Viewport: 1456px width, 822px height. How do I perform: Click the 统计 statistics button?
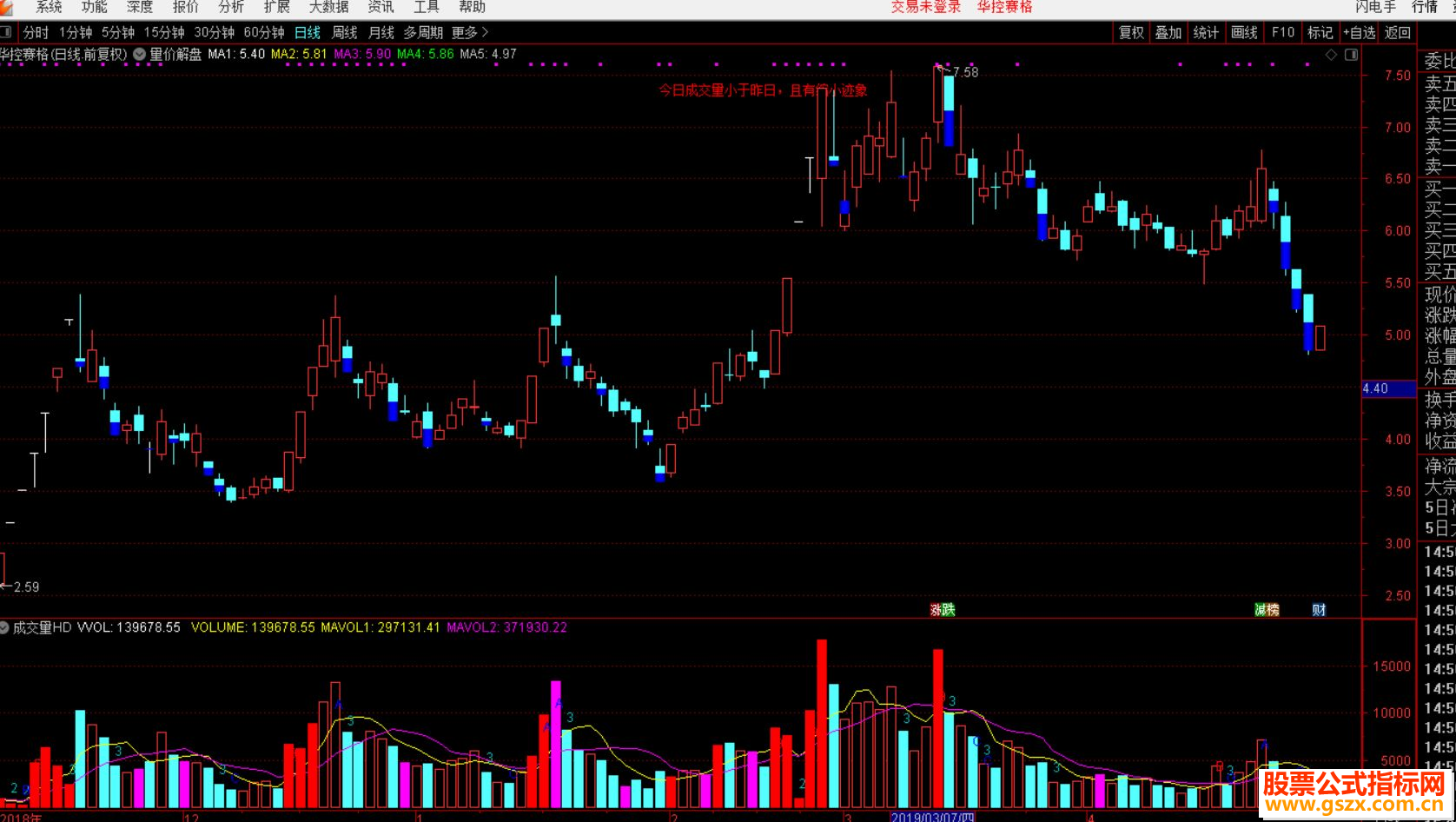pyautogui.click(x=1206, y=32)
